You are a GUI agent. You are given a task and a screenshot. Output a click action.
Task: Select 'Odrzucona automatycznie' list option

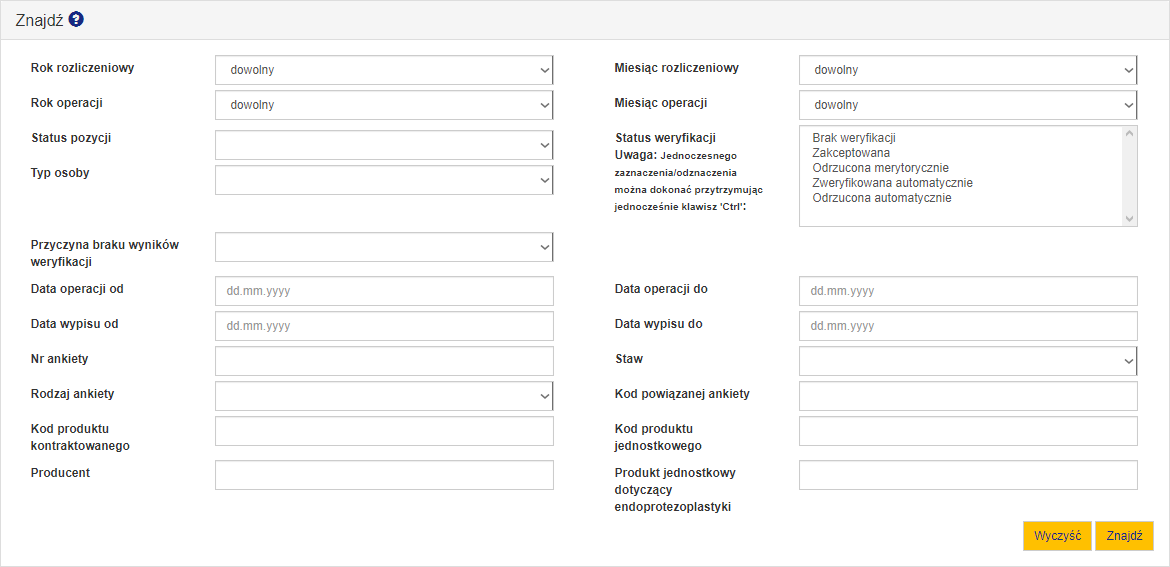[881, 198]
